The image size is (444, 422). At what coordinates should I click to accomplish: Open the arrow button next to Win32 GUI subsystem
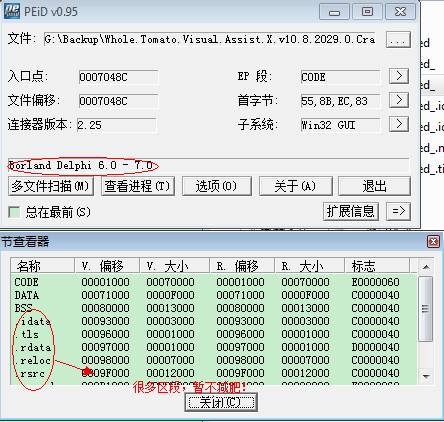[x=399, y=124]
